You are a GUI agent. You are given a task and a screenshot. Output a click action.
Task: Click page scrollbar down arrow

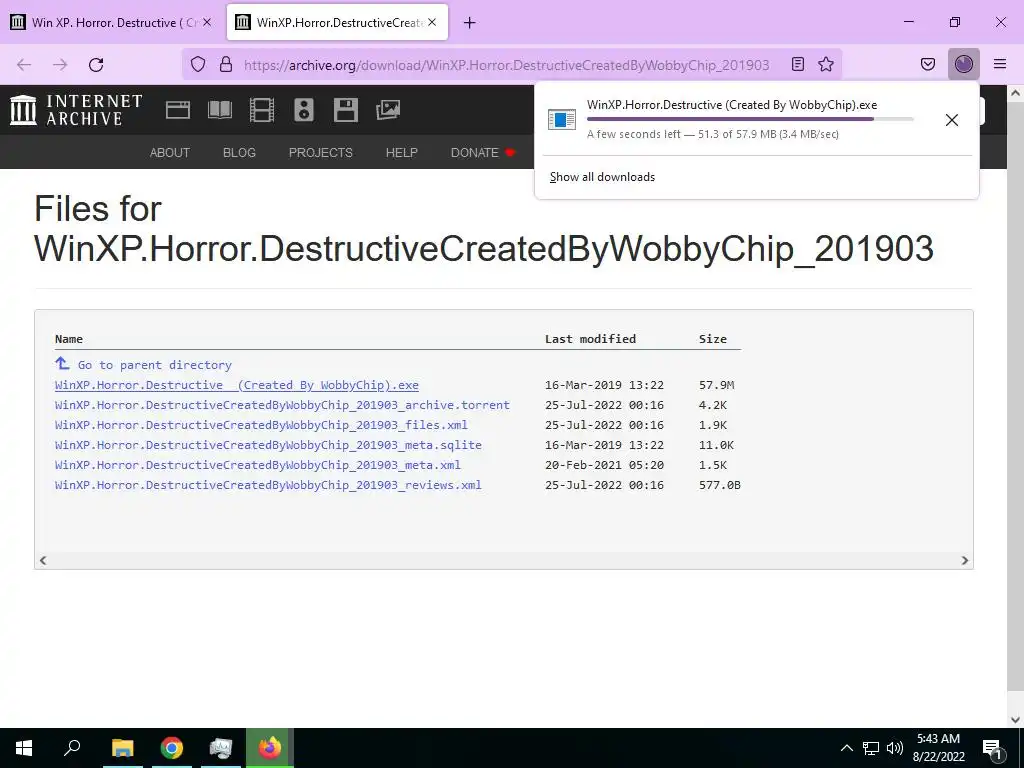click(x=1015, y=720)
